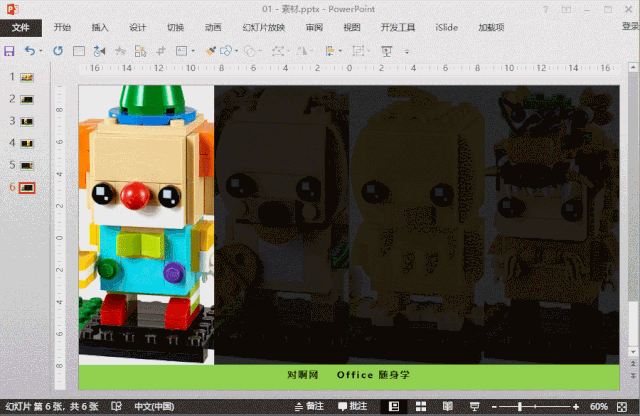The width and height of the screenshot is (640, 416).
Task: Click the Next Slide double-arrow button
Action: (633, 376)
